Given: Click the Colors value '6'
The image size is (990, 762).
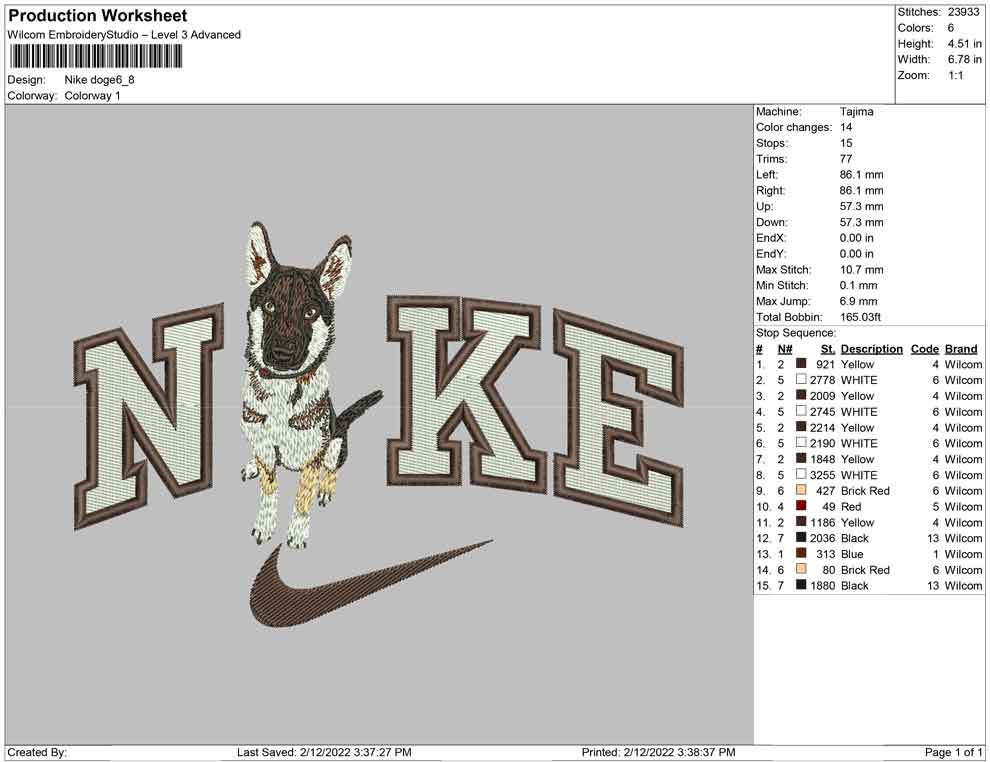Looking at the screenshot, I should tap(950, 28).
